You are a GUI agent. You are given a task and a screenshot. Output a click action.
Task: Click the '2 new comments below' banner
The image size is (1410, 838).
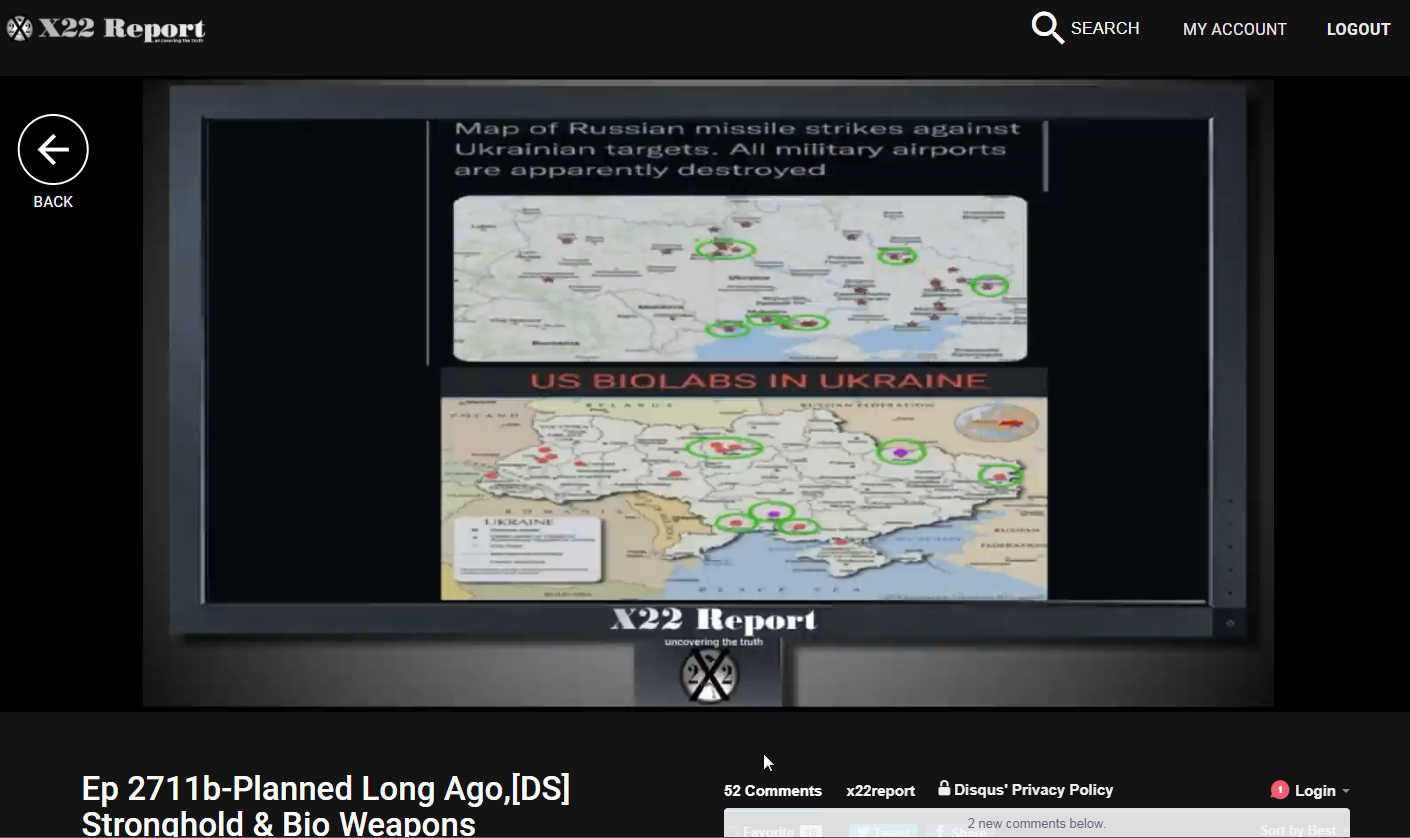[x=1036, y=823]
